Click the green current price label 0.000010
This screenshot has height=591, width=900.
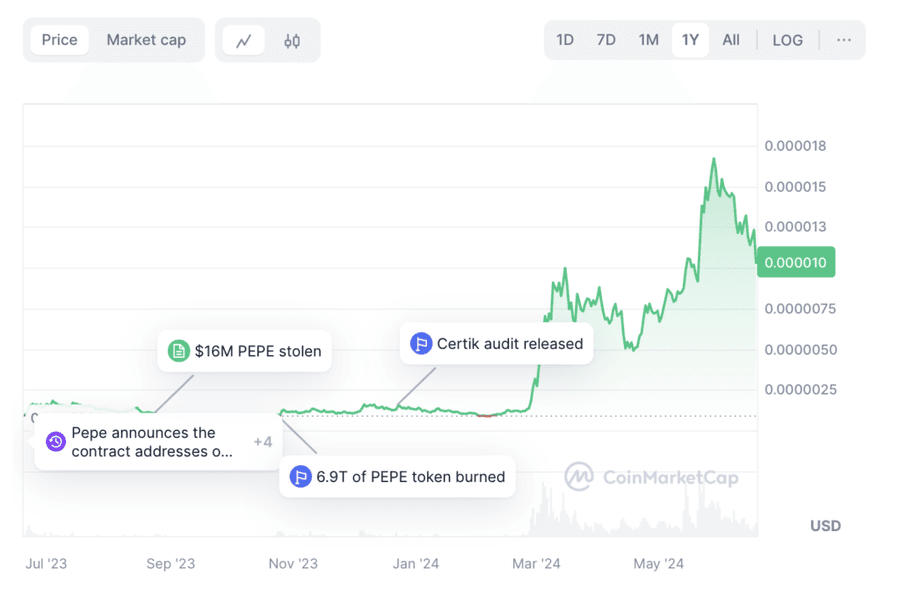coord(795,262)
